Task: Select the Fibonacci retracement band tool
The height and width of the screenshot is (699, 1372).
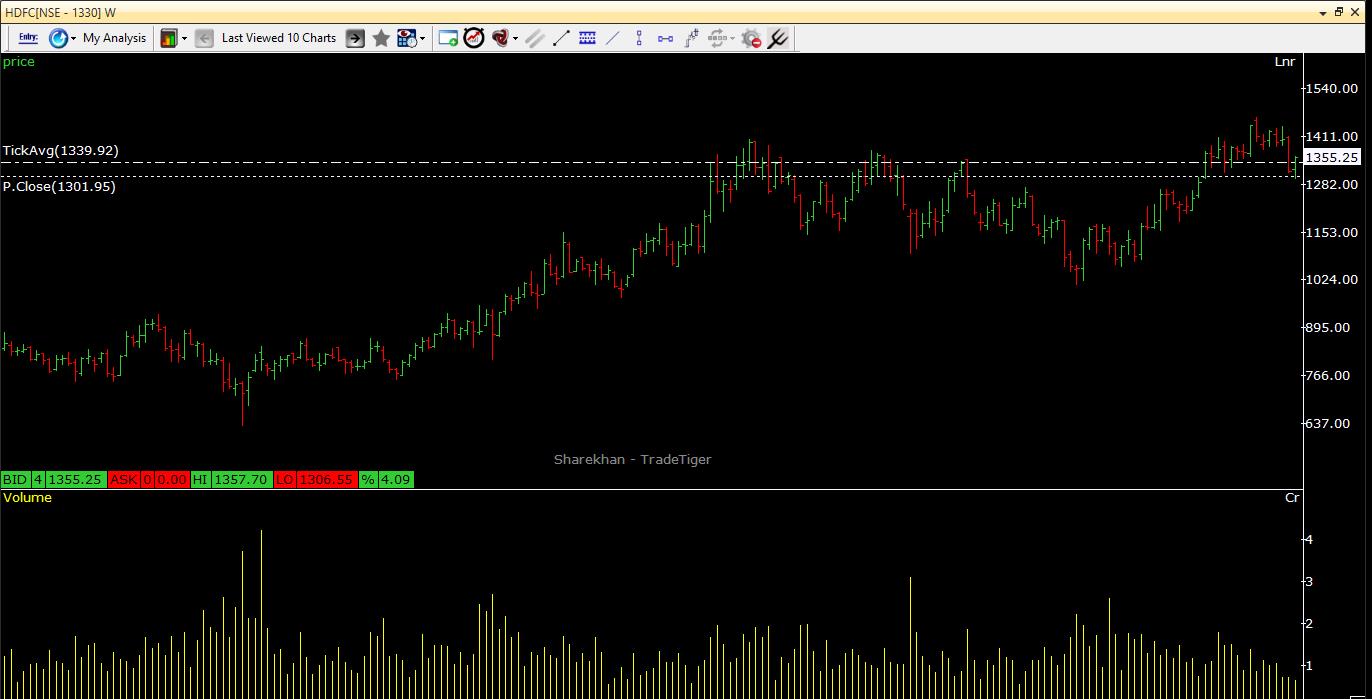Action: [587, 38]
